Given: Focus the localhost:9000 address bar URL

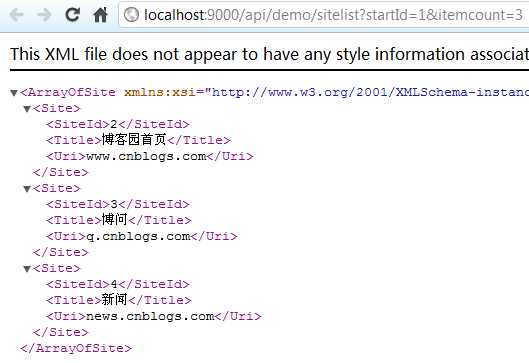Looking at the screenshot, I should pyautogui.click(x=333, y=15).
